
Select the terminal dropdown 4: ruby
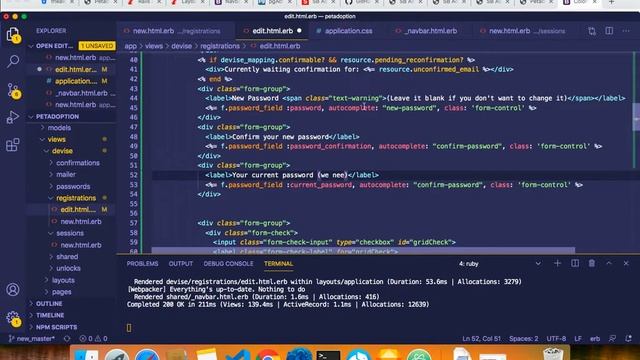coord(500,264)
